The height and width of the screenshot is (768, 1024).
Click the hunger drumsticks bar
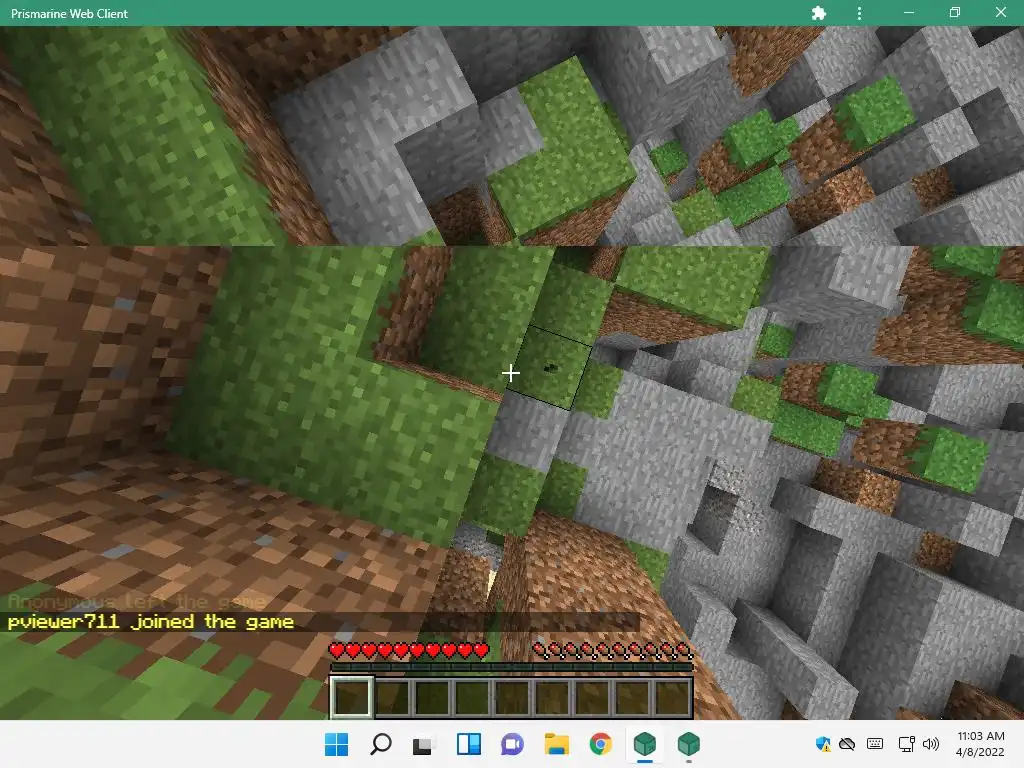click(x=613, y=650)
